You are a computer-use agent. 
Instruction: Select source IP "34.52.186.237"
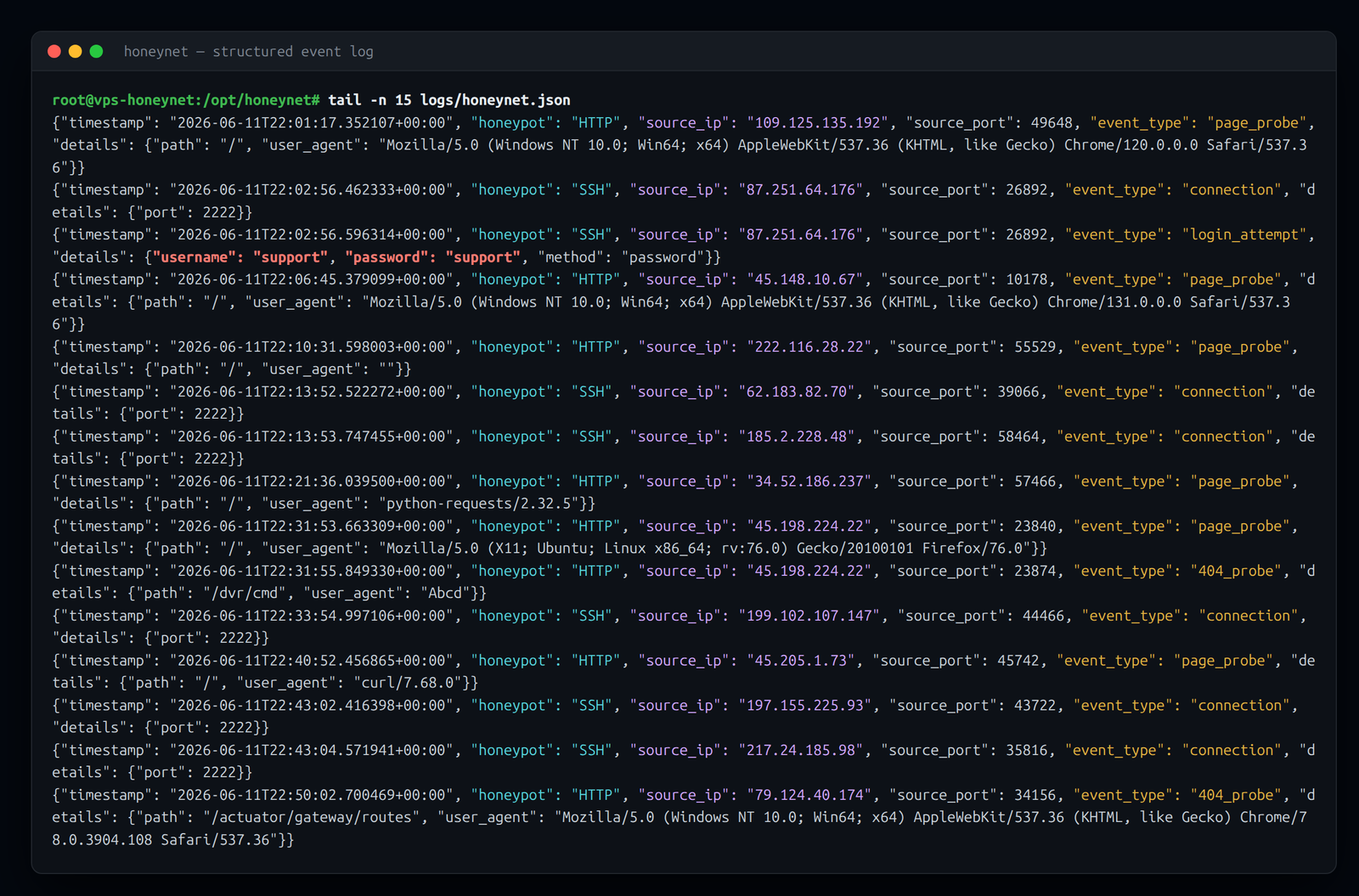click(x=809, y=482)
